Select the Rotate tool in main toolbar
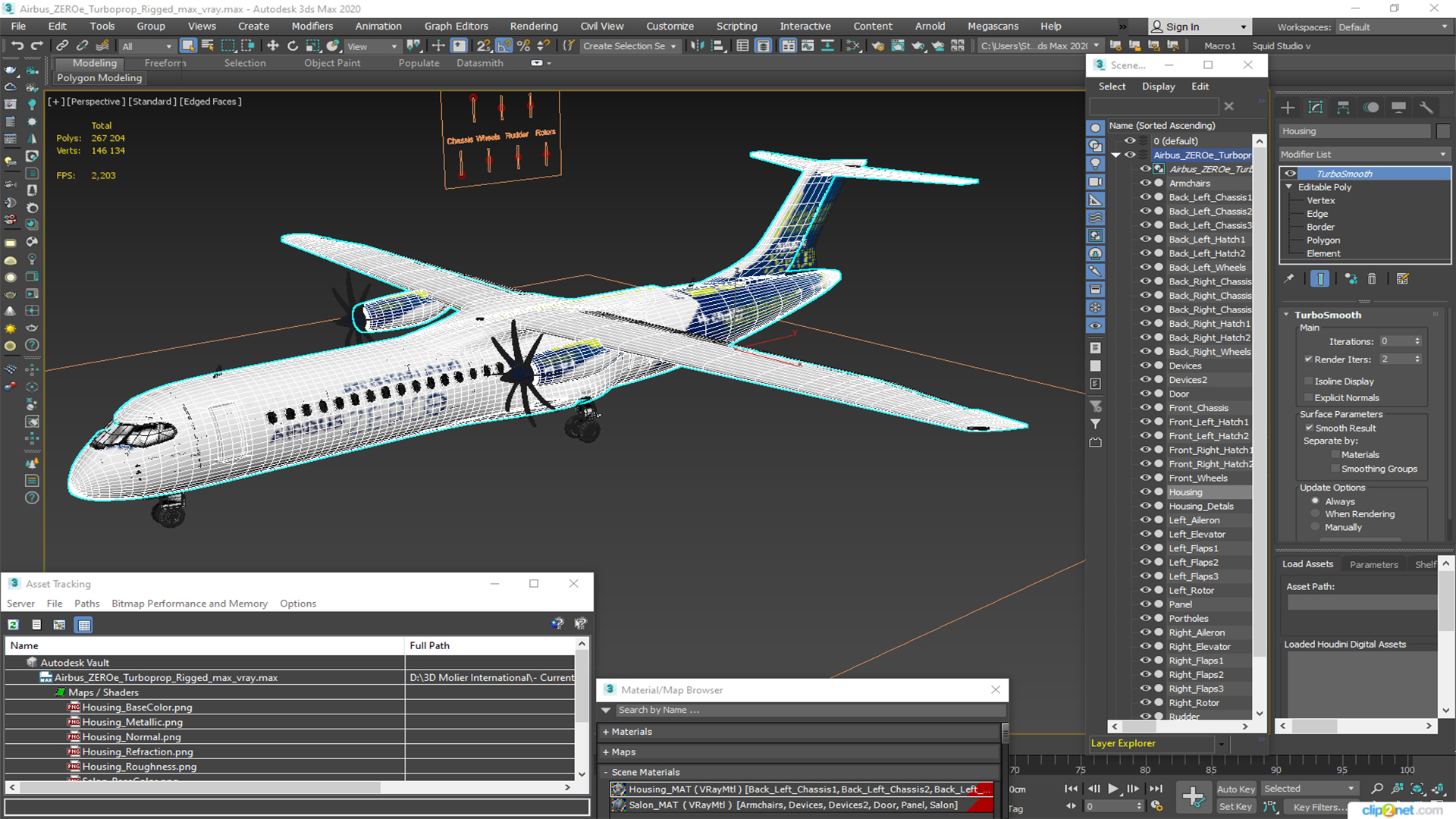This screenshot has width=1456, height=819. pos(293,46)
